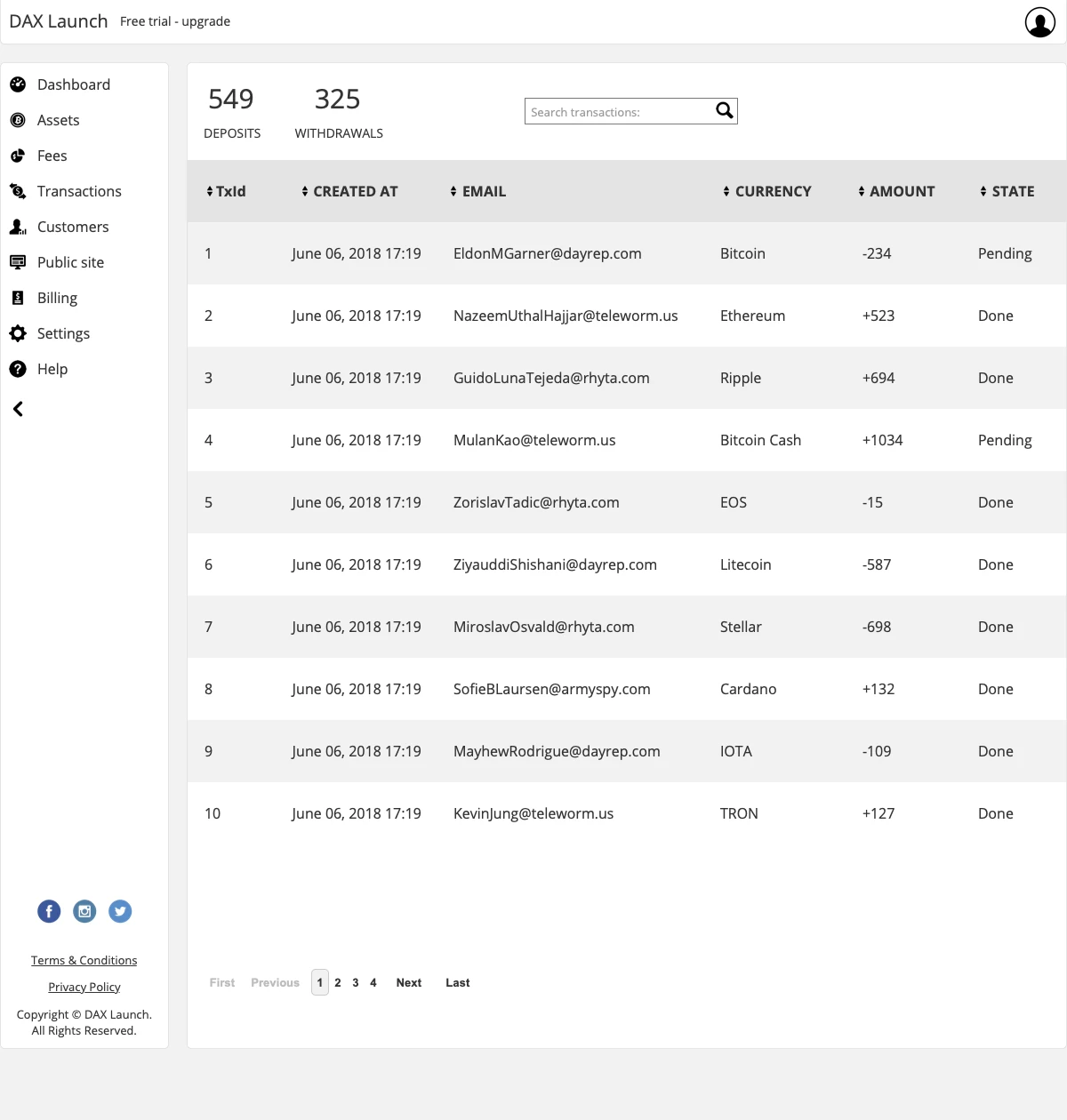Select current page 1 button
The height and width of the screenshot is (1120, 1067).
320,982
